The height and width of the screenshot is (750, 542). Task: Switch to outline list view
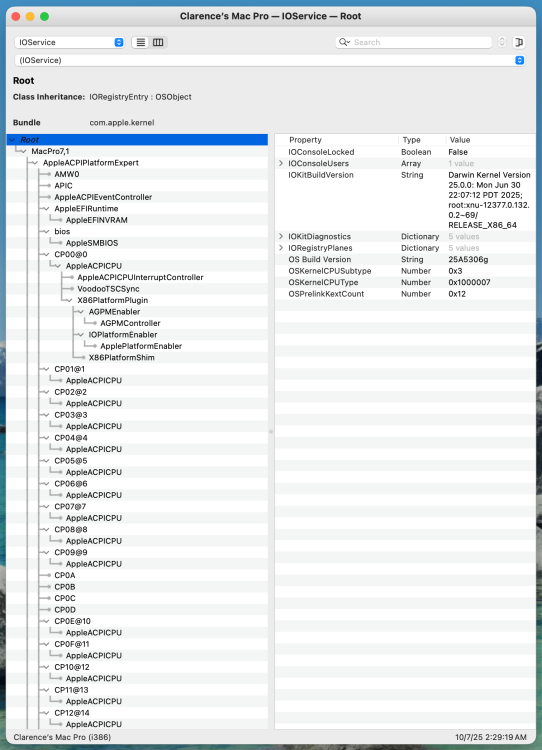coord(141,42)
